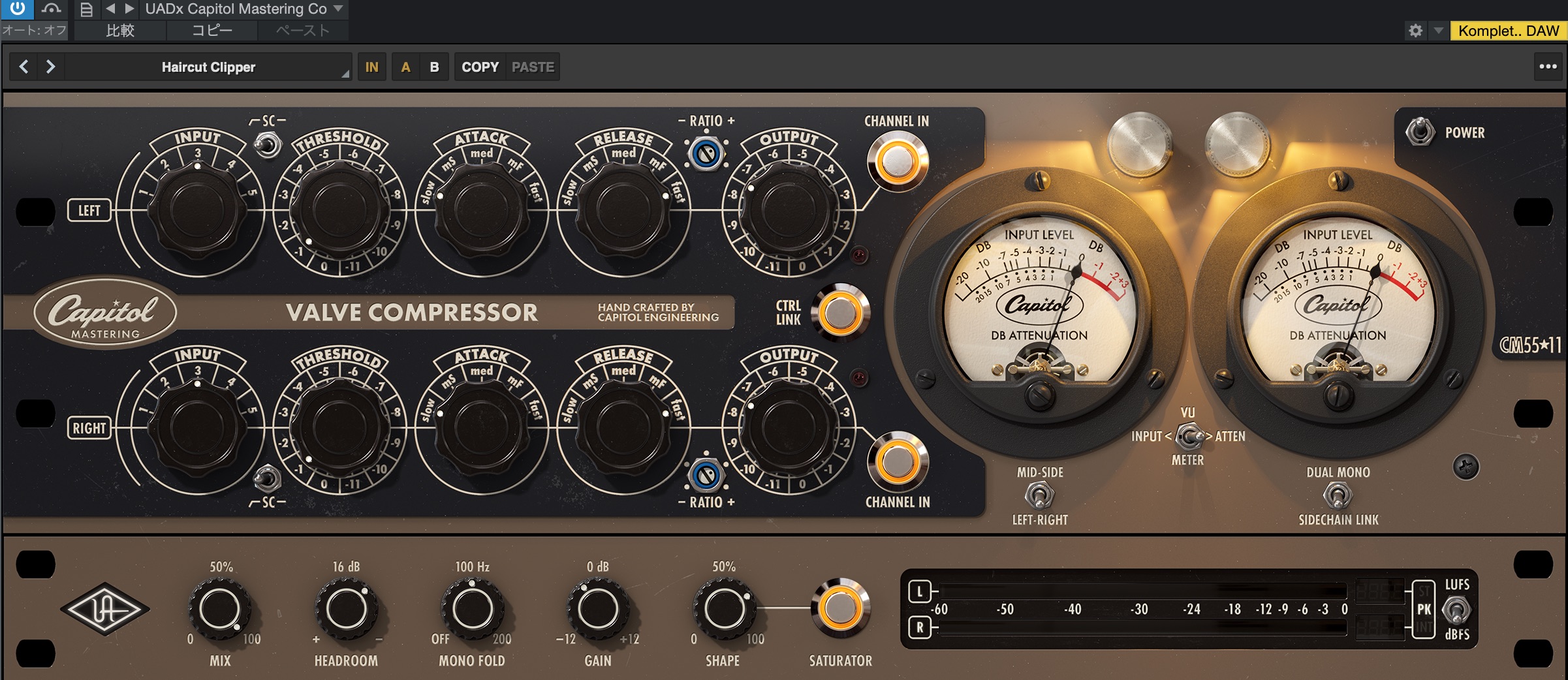
Task: Open the ellipsis more-options icon
Action: [x=1547, y=65]
